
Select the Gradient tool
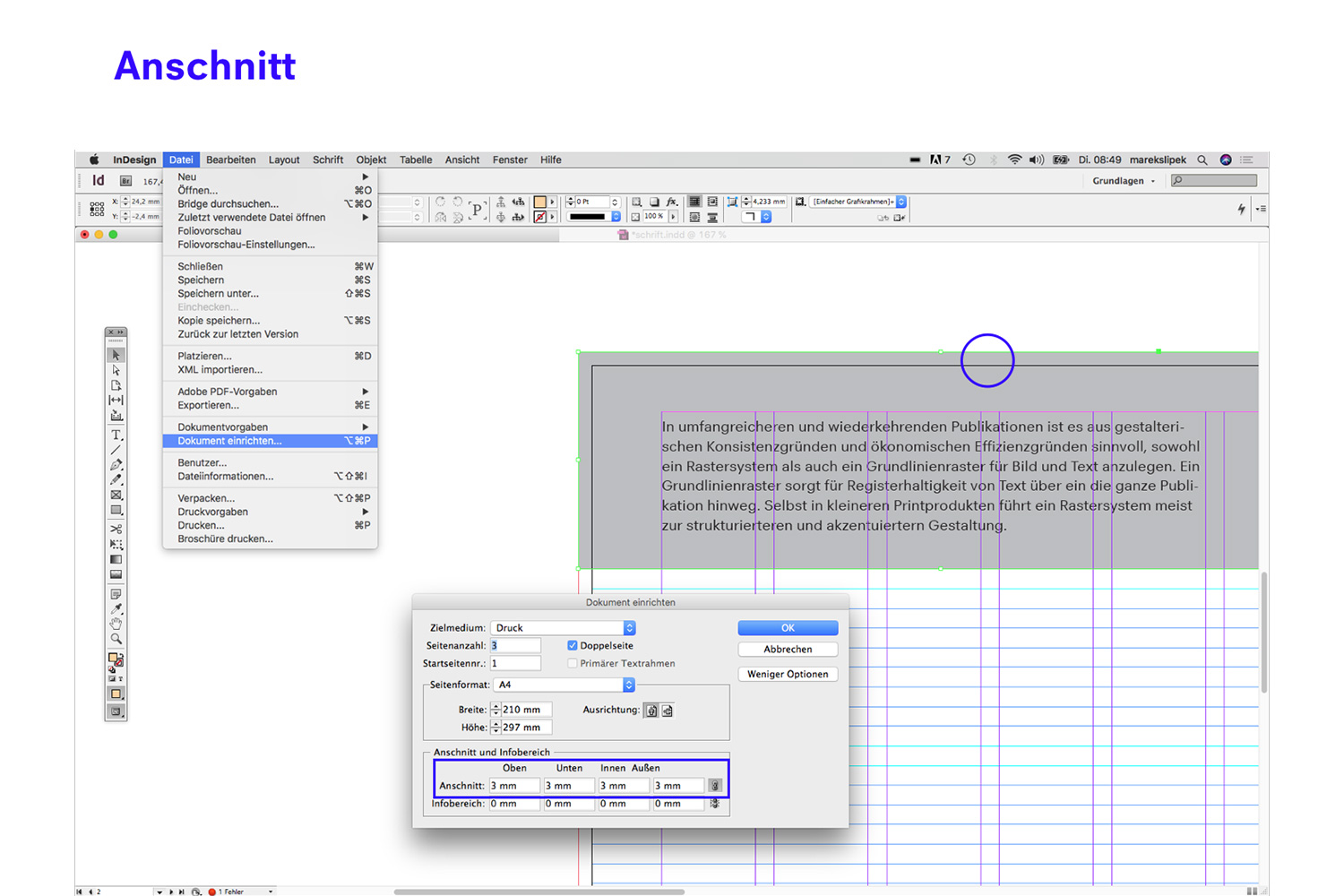click(116, 559)
